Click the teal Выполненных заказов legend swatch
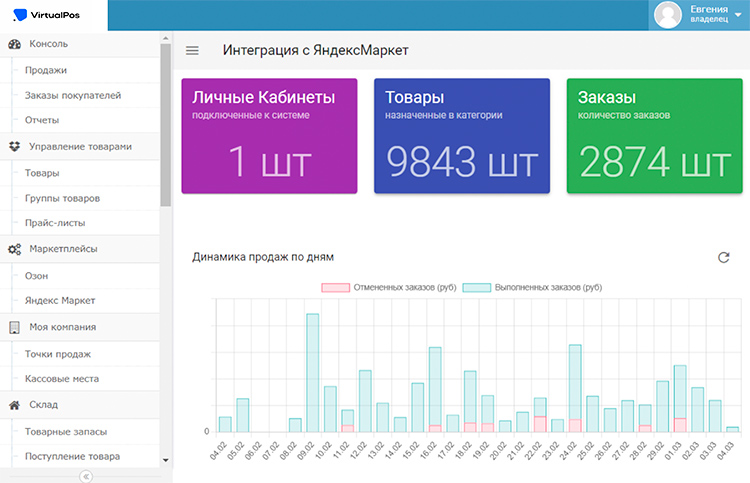 pyautogui.click(x=477, y=287)
